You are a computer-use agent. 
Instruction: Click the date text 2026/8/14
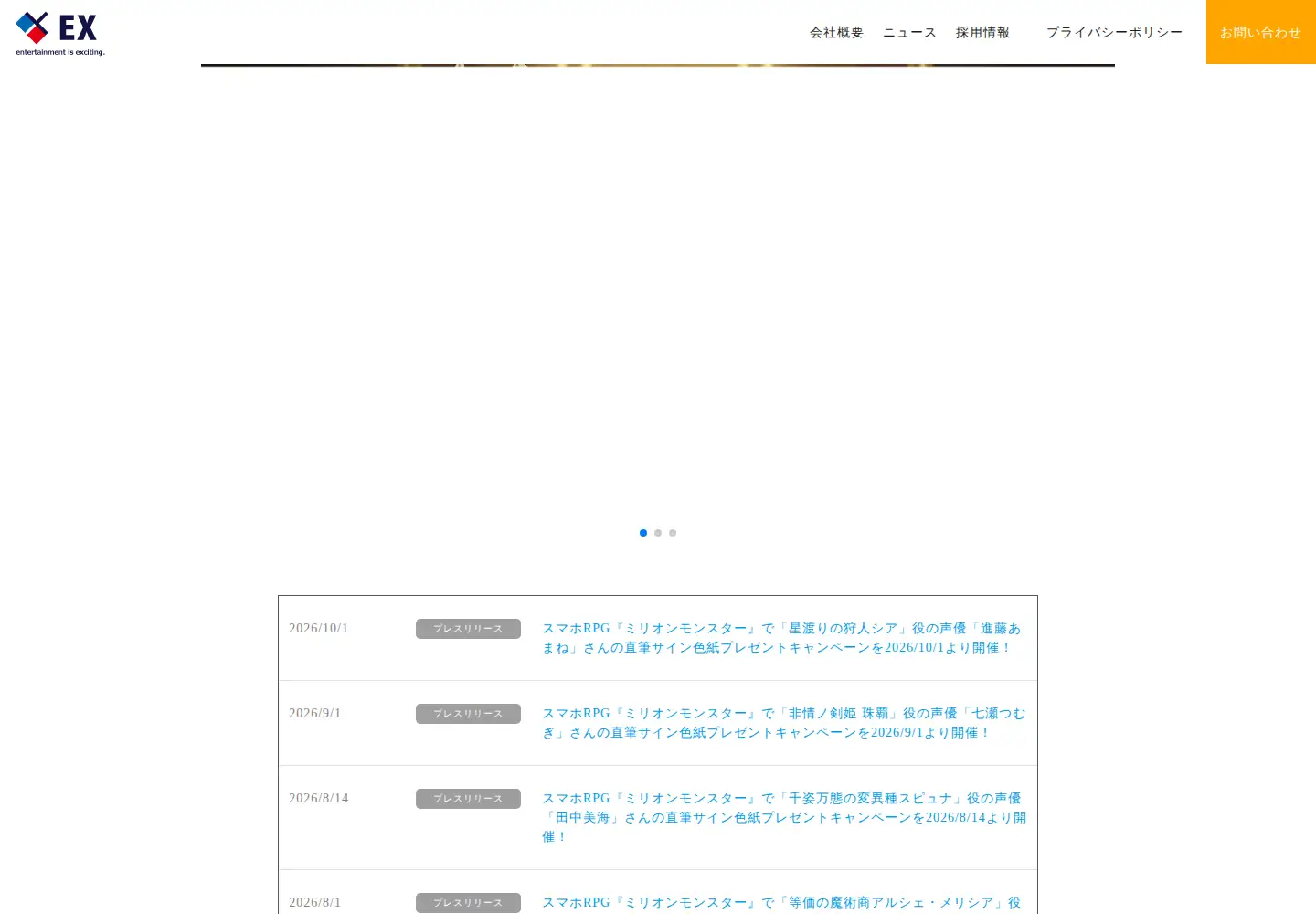[319, 799]
